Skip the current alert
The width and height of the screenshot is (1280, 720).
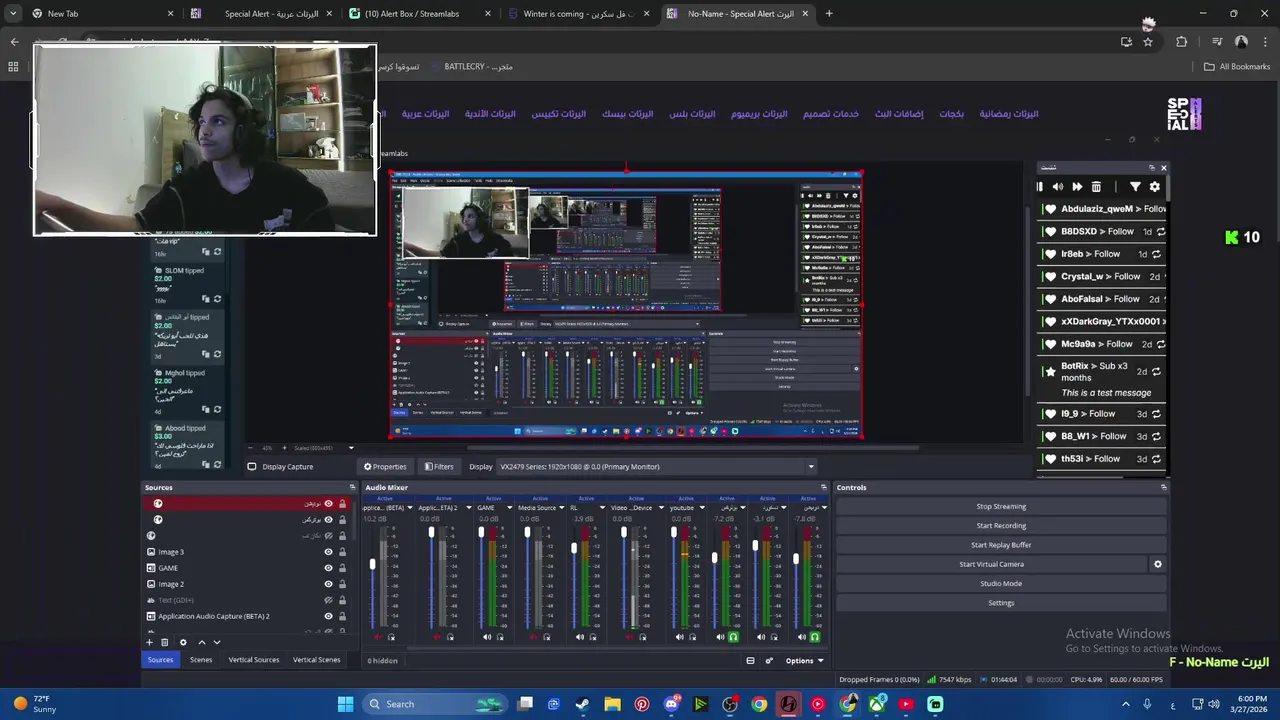[x=1077, y=187]
